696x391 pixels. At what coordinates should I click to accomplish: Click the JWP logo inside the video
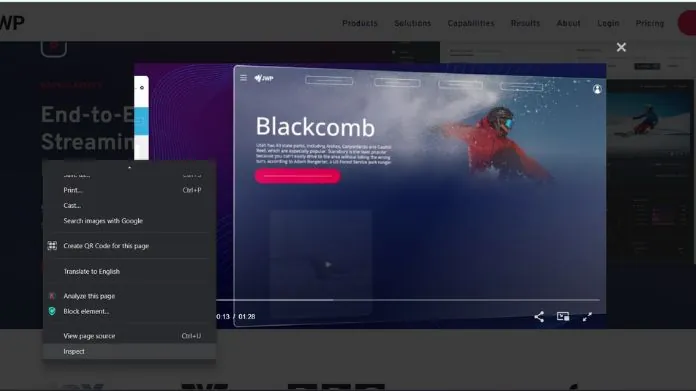click(264, 78)
